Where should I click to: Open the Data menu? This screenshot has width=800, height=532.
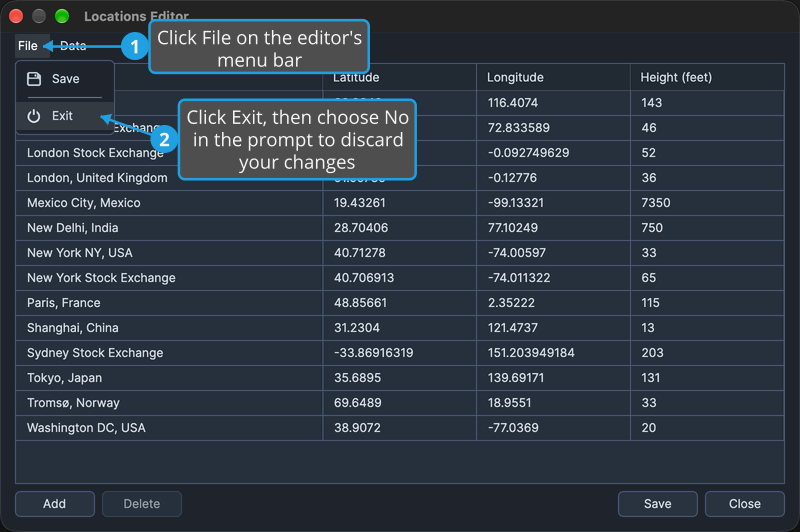tap(73, 46)
